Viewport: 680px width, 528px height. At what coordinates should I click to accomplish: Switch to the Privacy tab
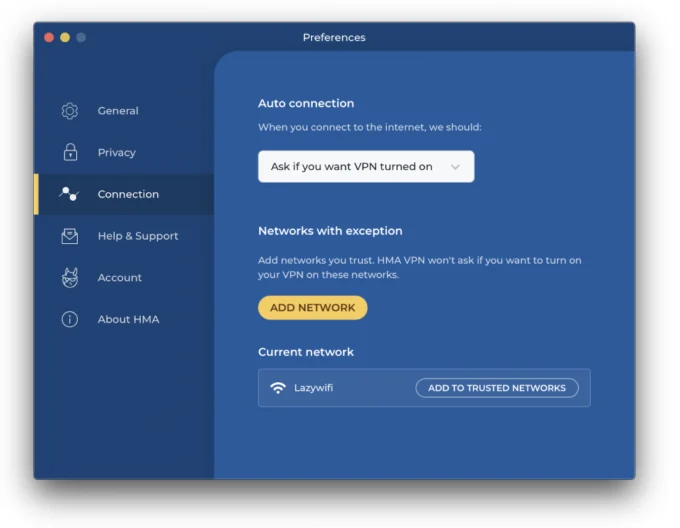124,153
